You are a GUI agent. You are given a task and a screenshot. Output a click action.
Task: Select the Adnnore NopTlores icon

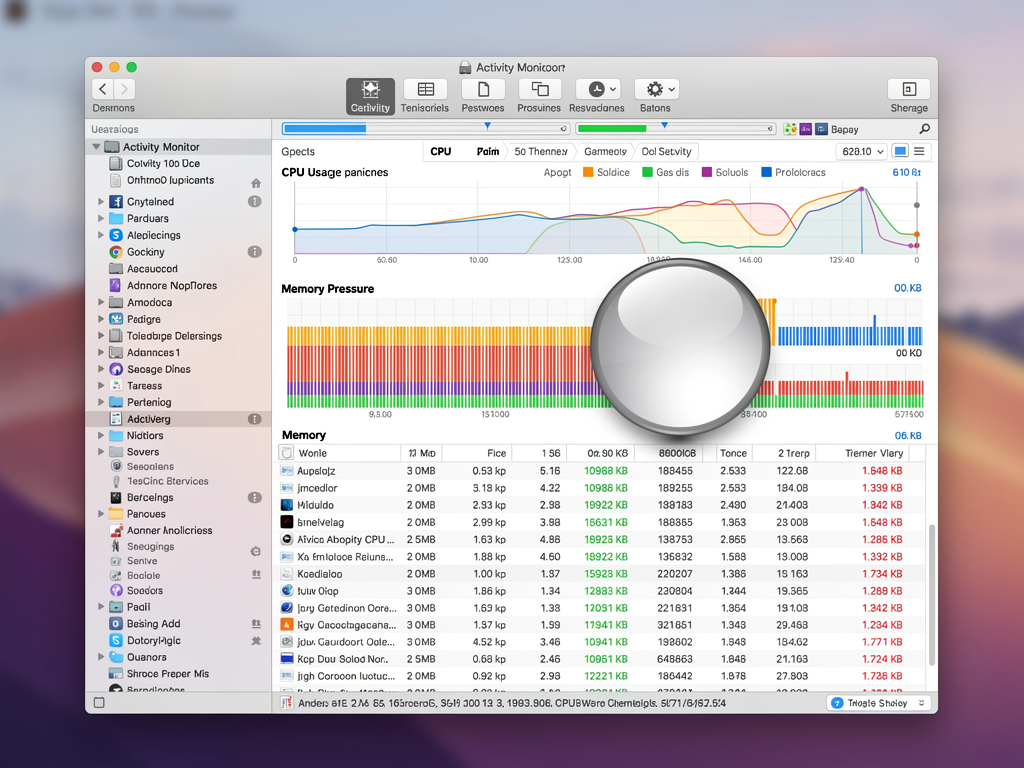(116, 285)
